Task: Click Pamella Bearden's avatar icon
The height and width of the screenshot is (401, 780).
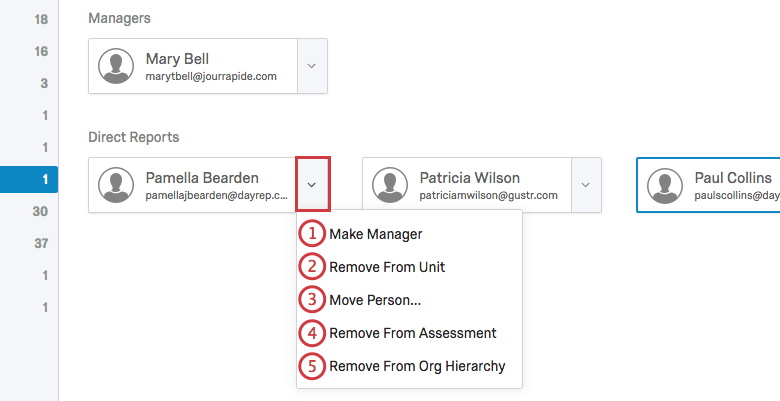Action: click(x=118, y=185)
